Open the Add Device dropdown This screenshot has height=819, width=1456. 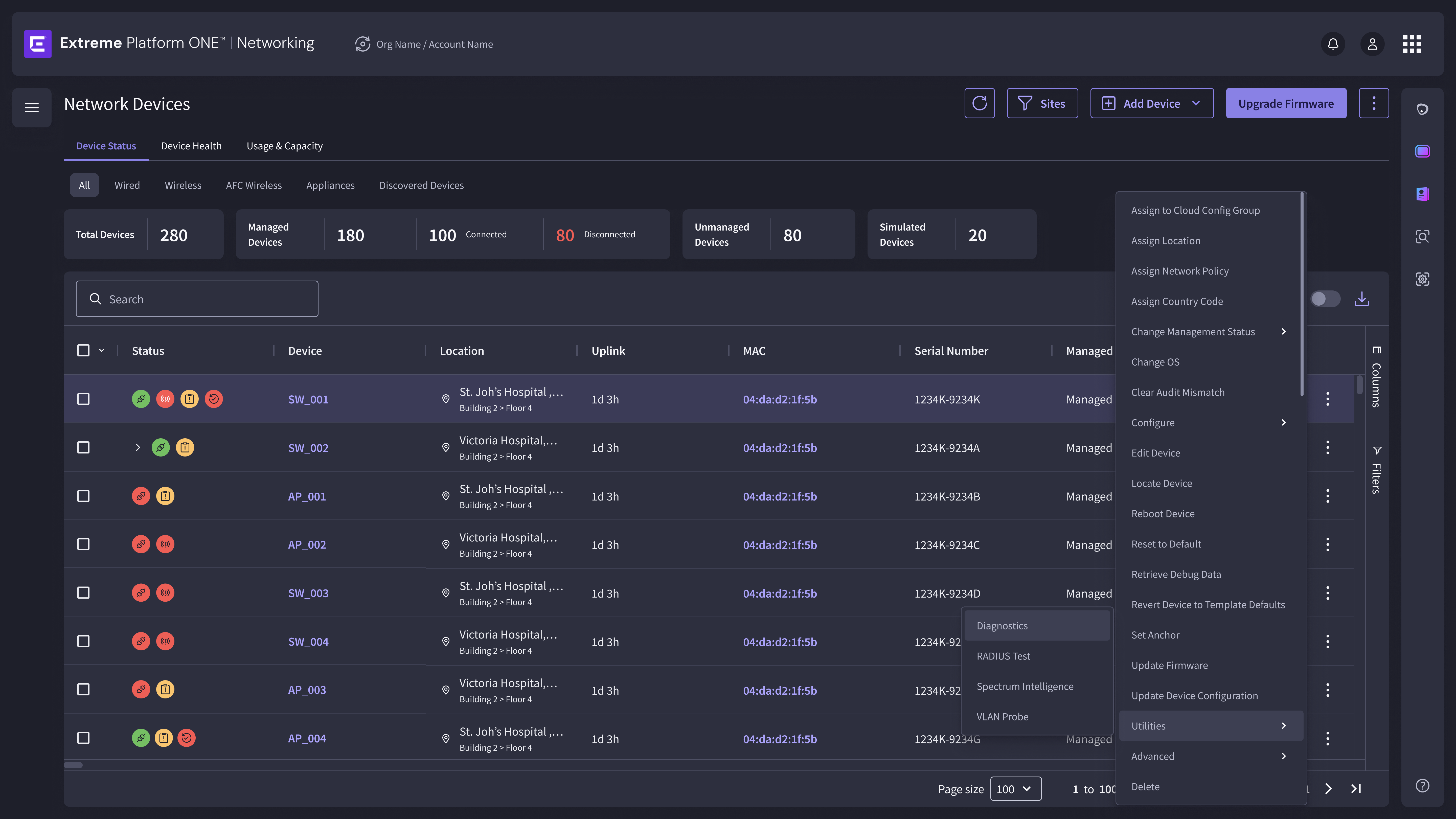1151,103
